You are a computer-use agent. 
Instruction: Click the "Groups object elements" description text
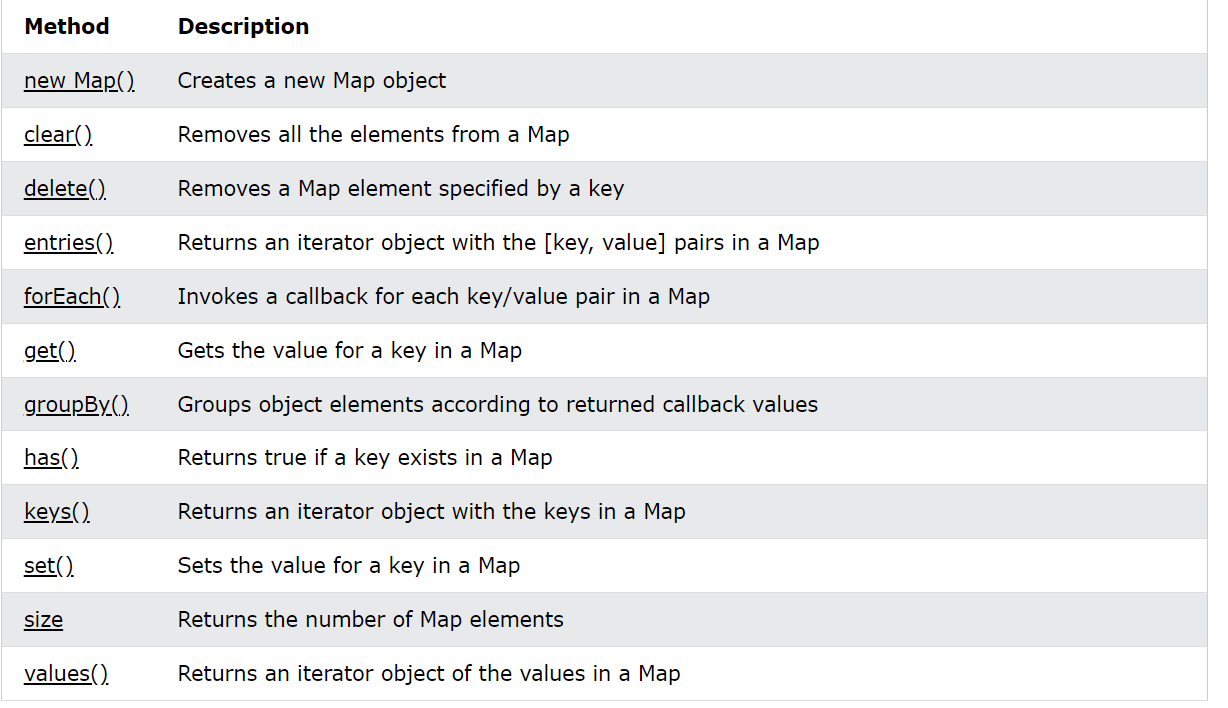tap(497, 405)
